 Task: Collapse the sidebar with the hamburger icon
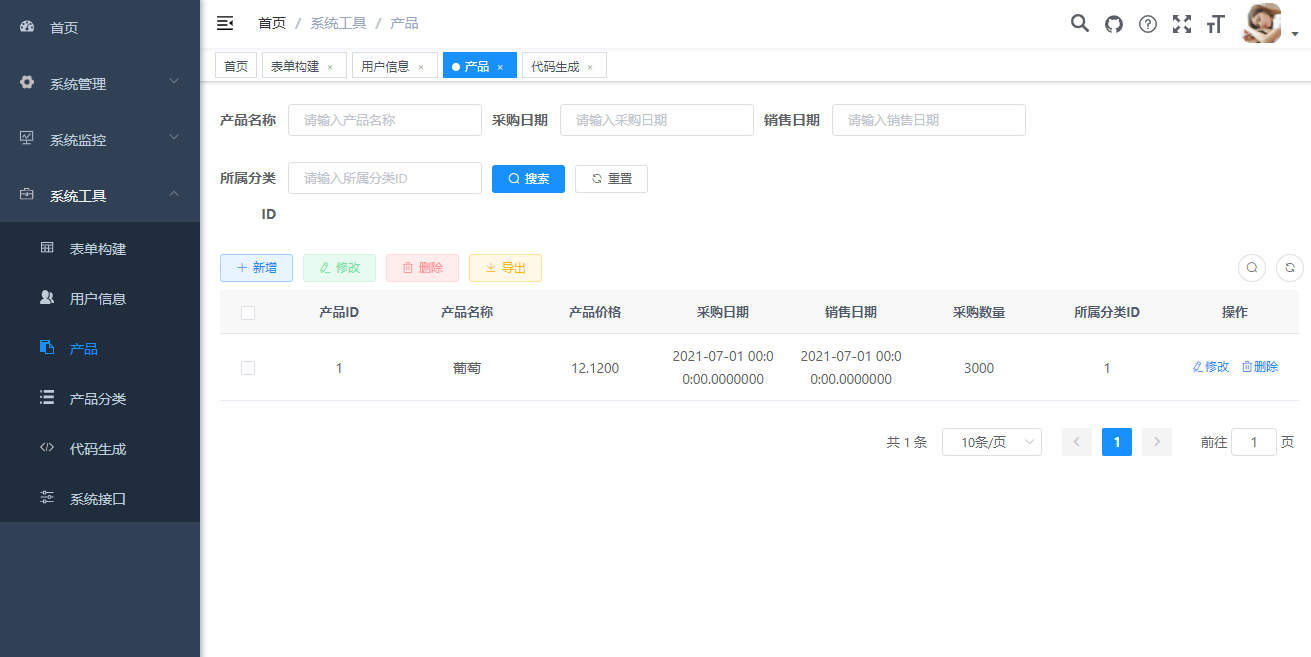coord(225,23)
